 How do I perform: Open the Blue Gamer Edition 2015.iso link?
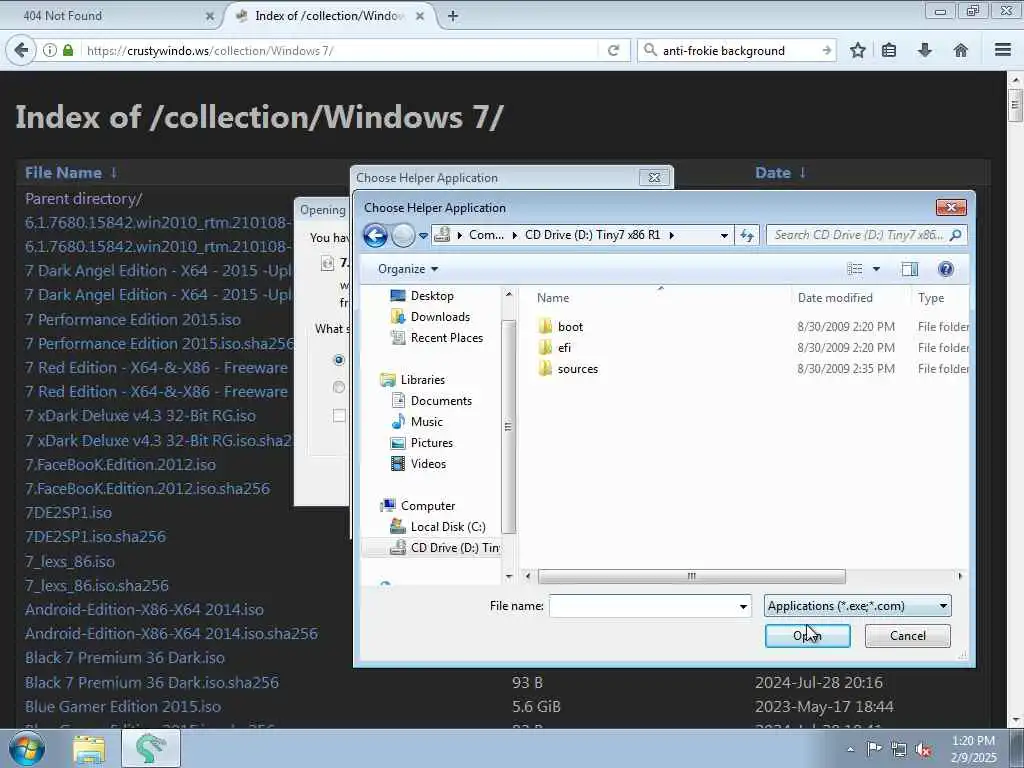(123, 707)
